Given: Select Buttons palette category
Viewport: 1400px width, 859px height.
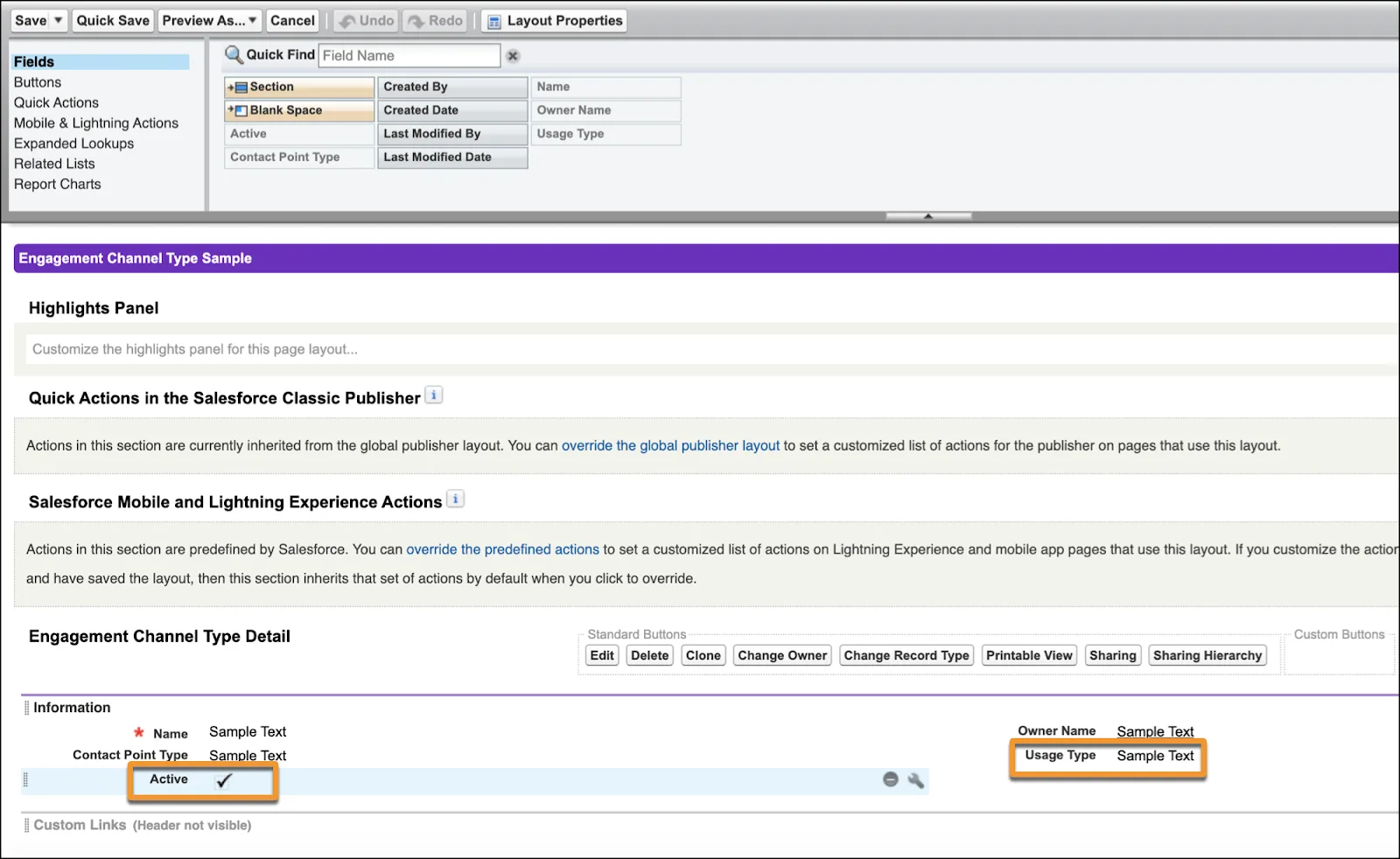Looking at the screenshot, I should click(x=38, y=82).
